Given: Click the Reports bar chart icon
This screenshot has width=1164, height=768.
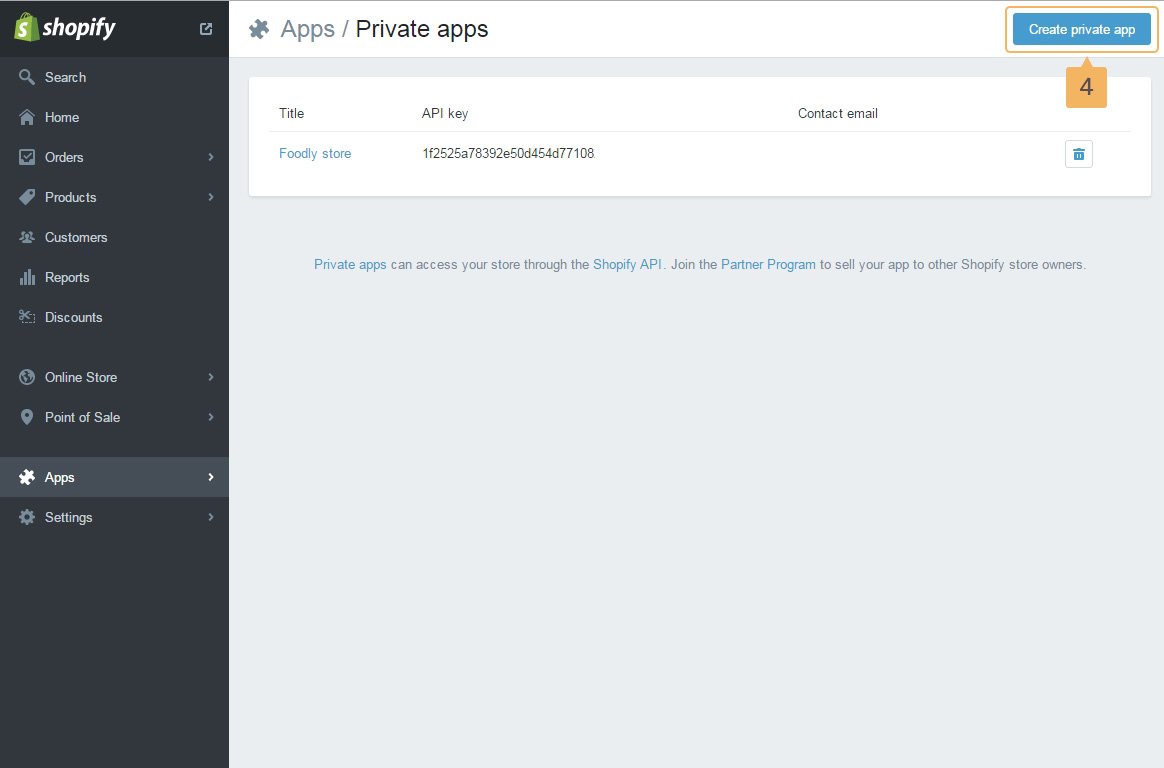Looking at the screenshot, I should (x=27, y=277).
